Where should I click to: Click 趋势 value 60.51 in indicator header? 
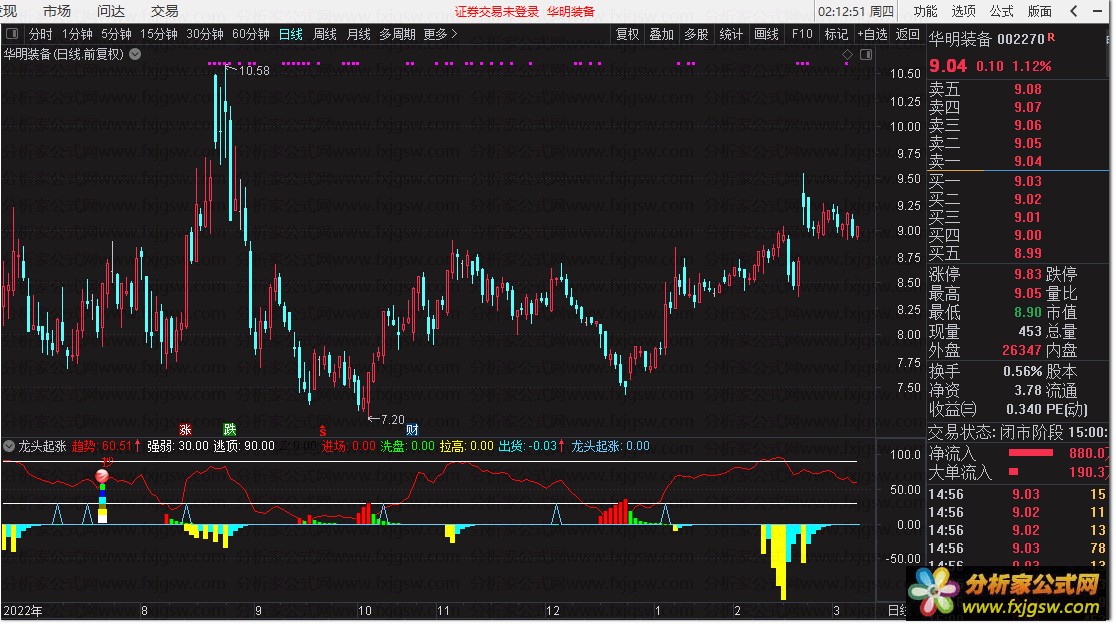[117, 446]
